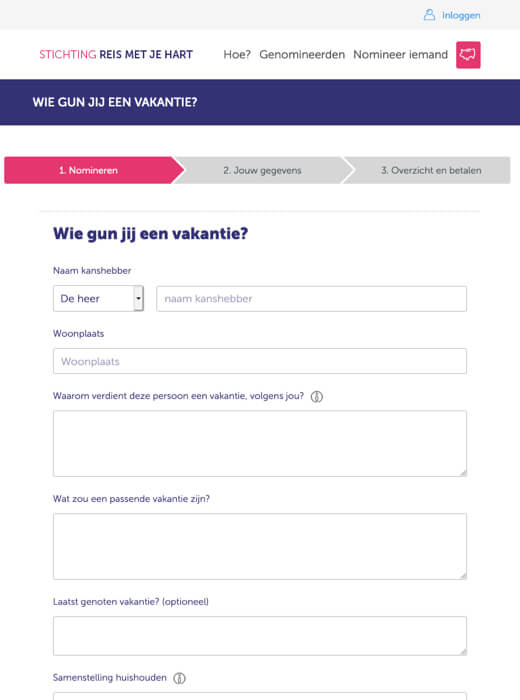Viewport: 520px width, 700px height.
Task: Select step 3. Overzicht en betalen
Action: point(431,170)
